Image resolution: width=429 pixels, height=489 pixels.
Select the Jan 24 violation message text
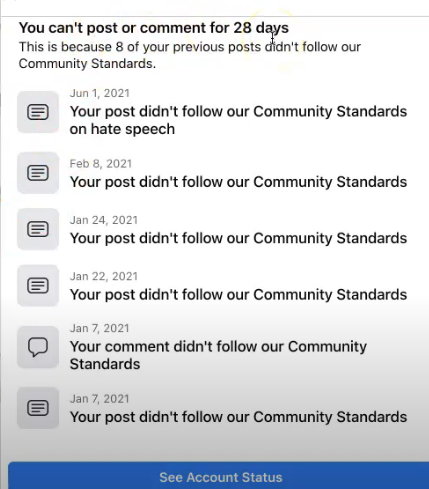tap(238, 238)
